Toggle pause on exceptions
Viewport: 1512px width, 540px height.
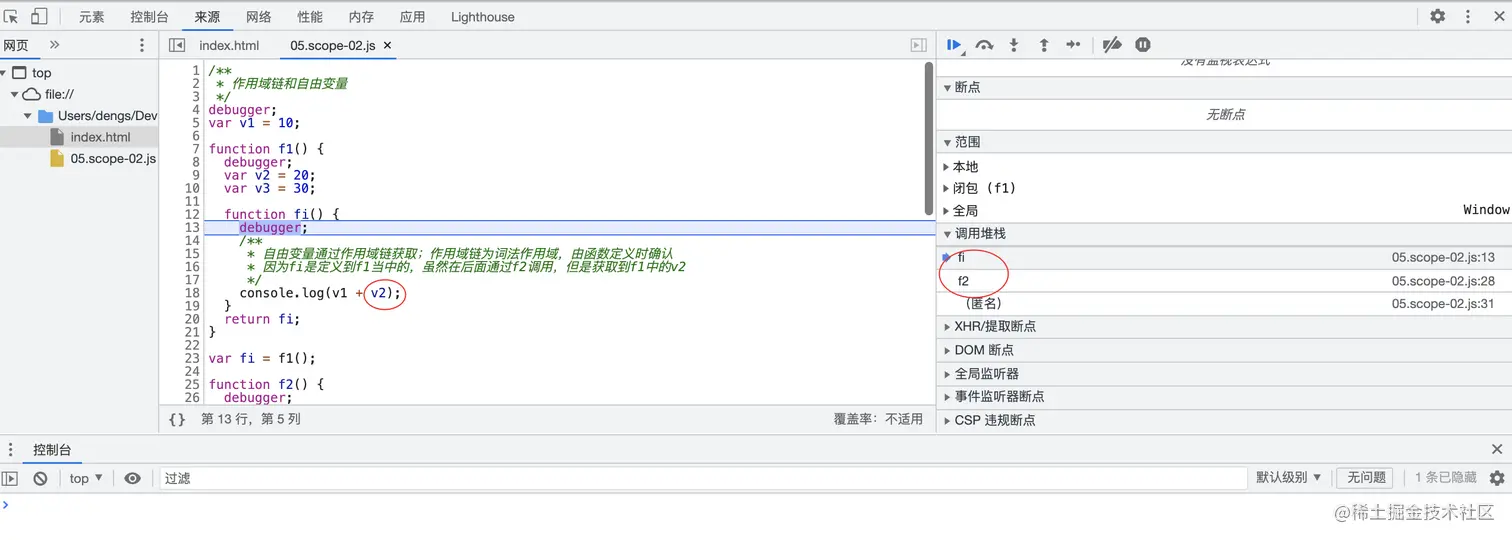tap(1143, 45)
